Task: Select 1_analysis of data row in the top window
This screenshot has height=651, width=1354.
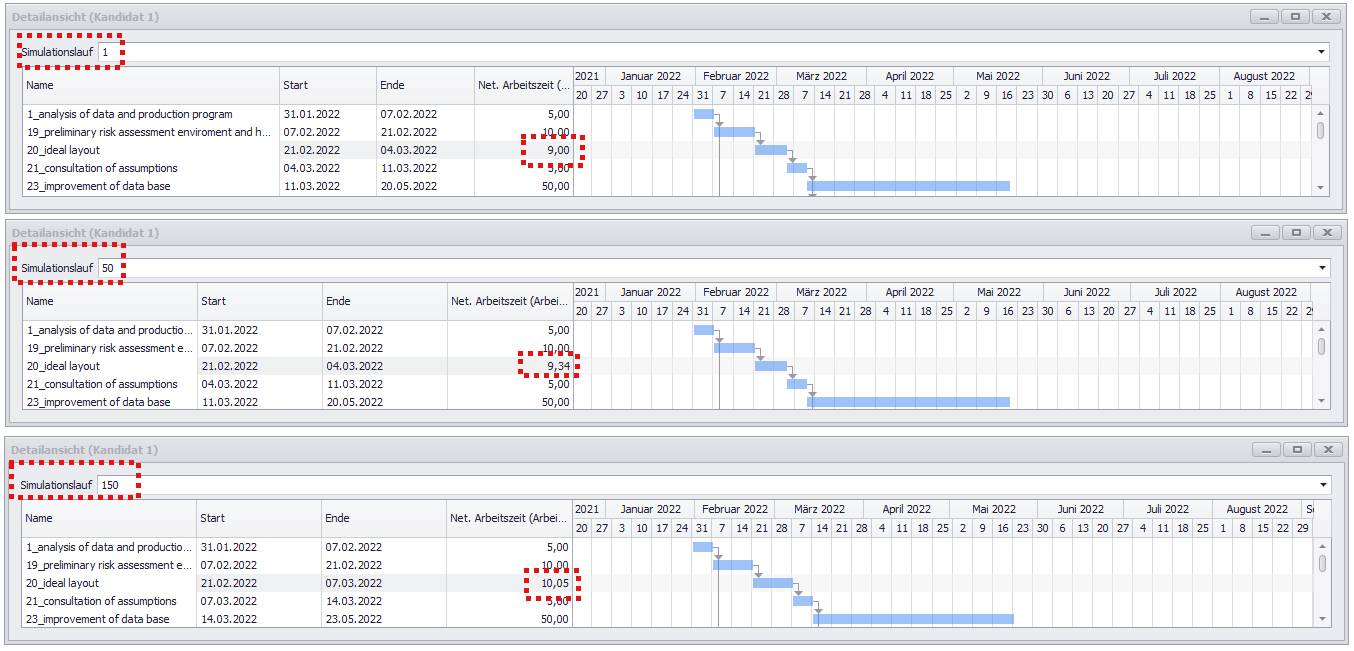Action: [x=129, y=114]
